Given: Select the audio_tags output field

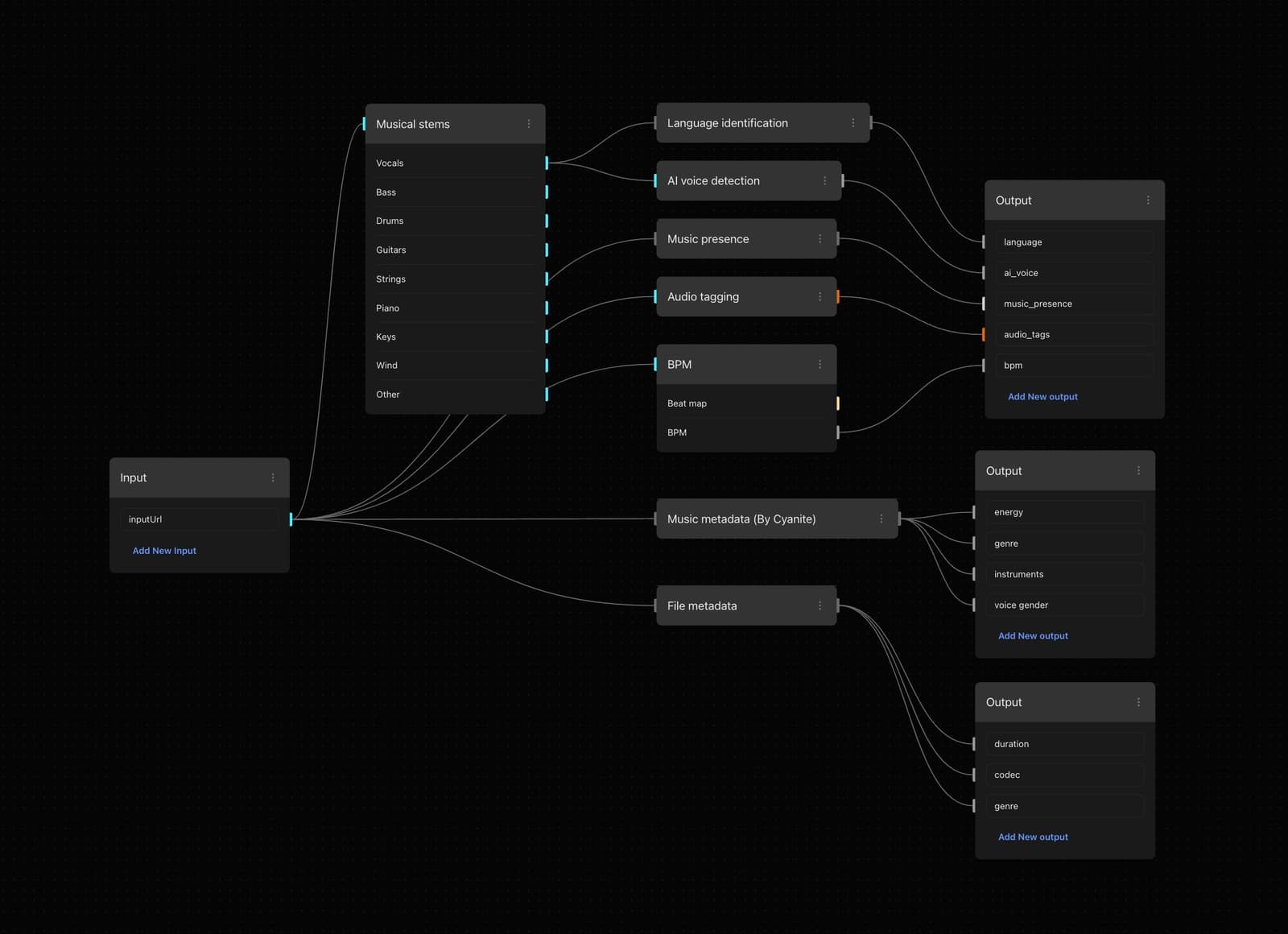Looking at the screenshot, I should click(1074, 335).
